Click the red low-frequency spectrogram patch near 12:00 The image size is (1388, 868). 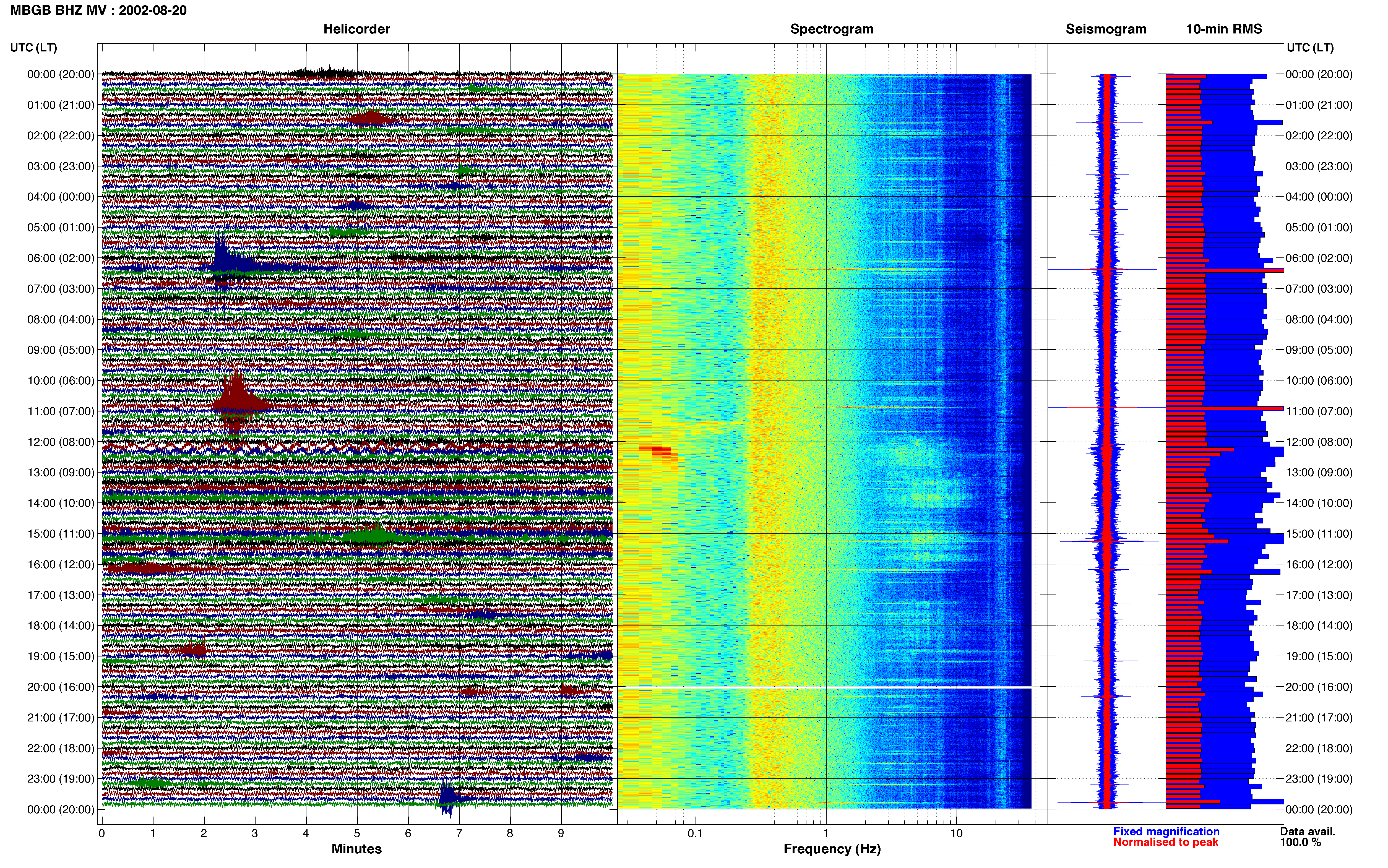point(659,452)
